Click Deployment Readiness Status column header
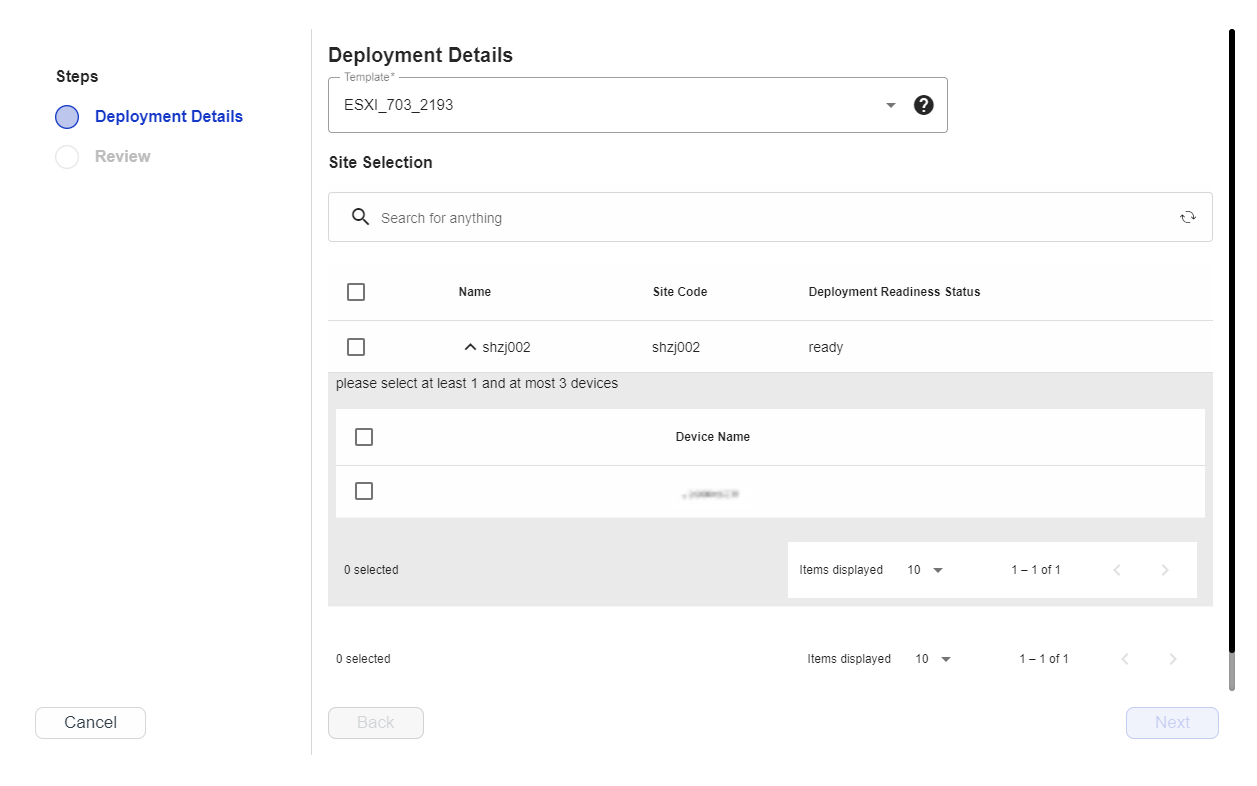Image resolution: width=1257 pixels, height=786 pixels. [894, 292]
